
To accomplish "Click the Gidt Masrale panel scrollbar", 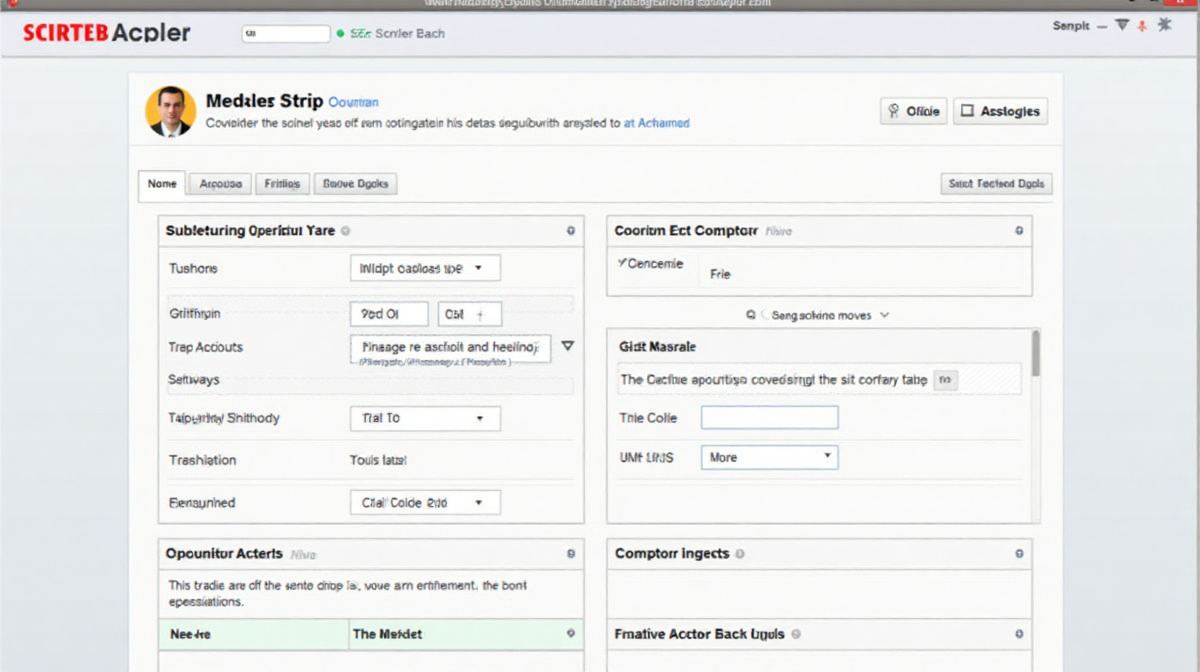I will click(x=1035, y=354).
